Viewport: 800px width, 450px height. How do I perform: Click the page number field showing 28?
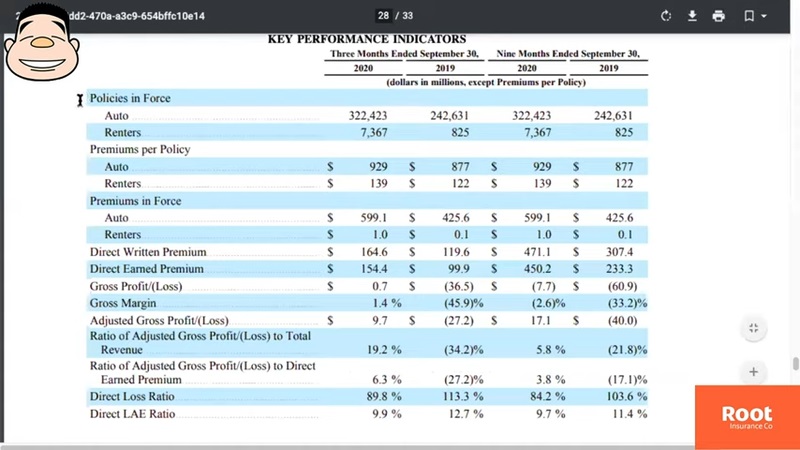point(384,16)
